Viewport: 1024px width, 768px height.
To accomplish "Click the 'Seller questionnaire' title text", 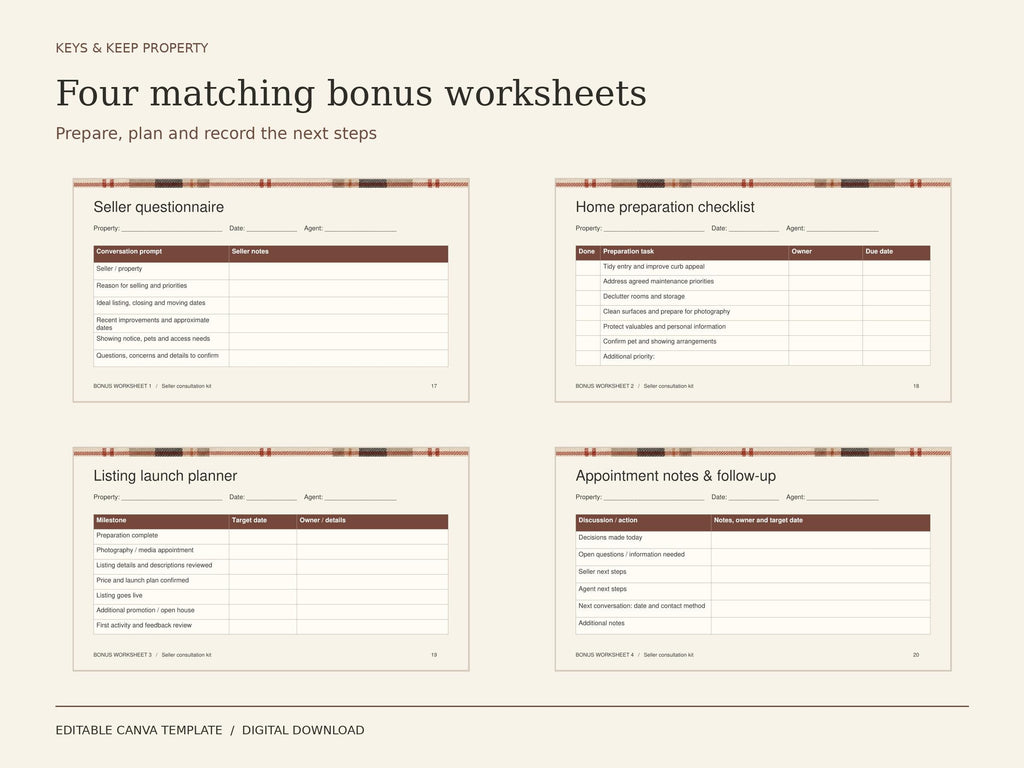I will pos(159,207).
